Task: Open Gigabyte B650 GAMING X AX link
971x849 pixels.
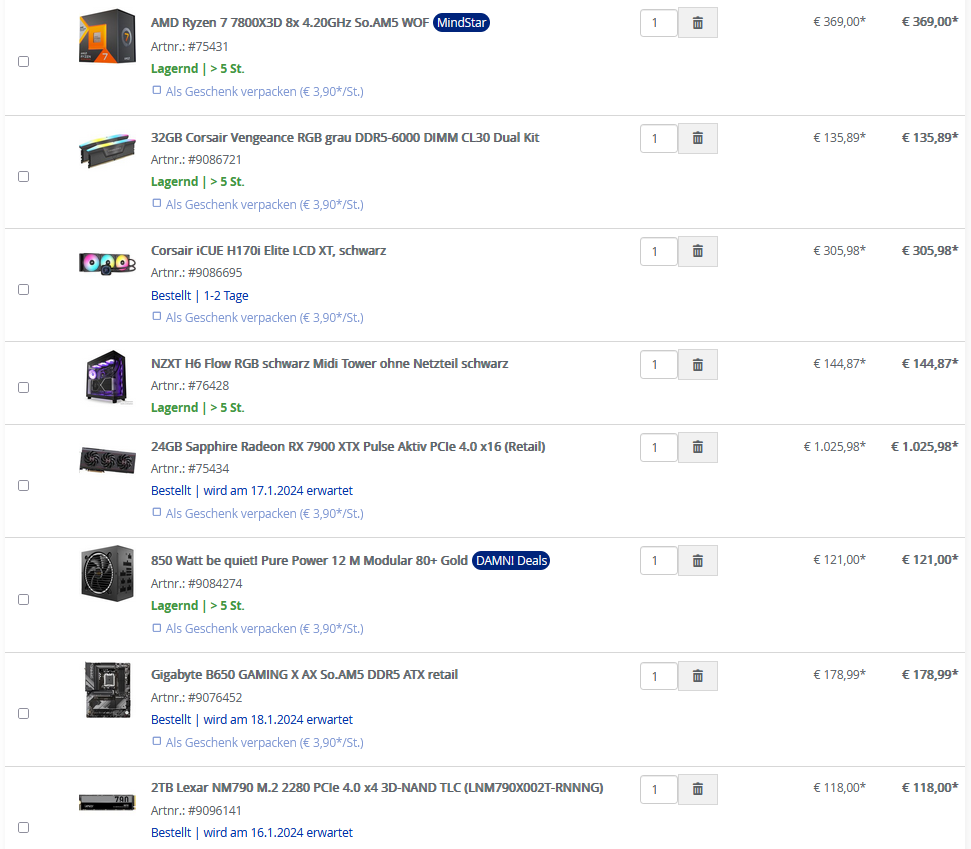Action: click(x=304, y=674)
